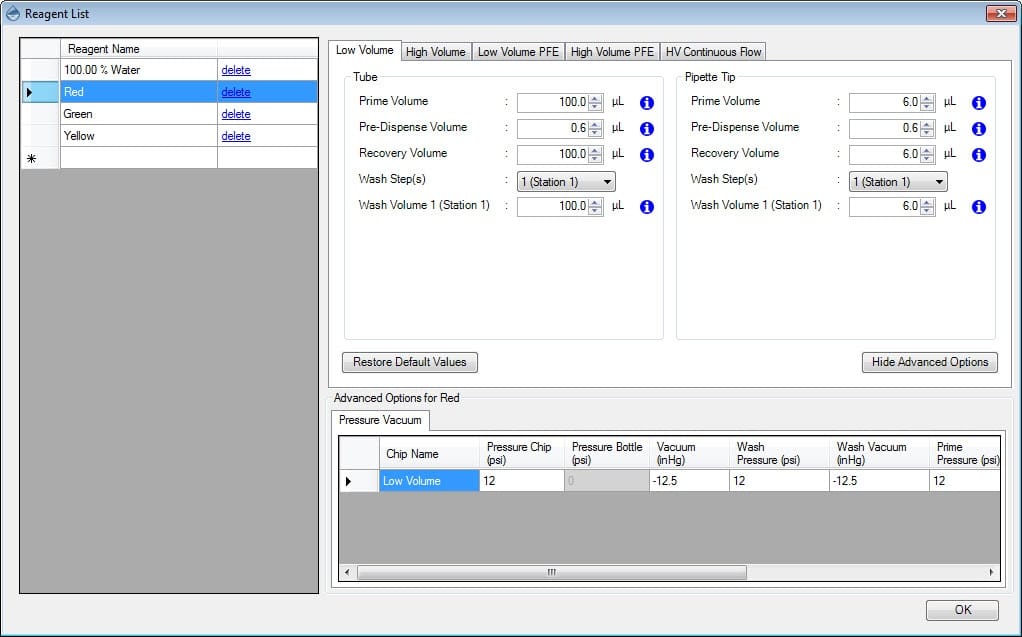Click info icon beside Pipette Tip Prime Volume

978,103
